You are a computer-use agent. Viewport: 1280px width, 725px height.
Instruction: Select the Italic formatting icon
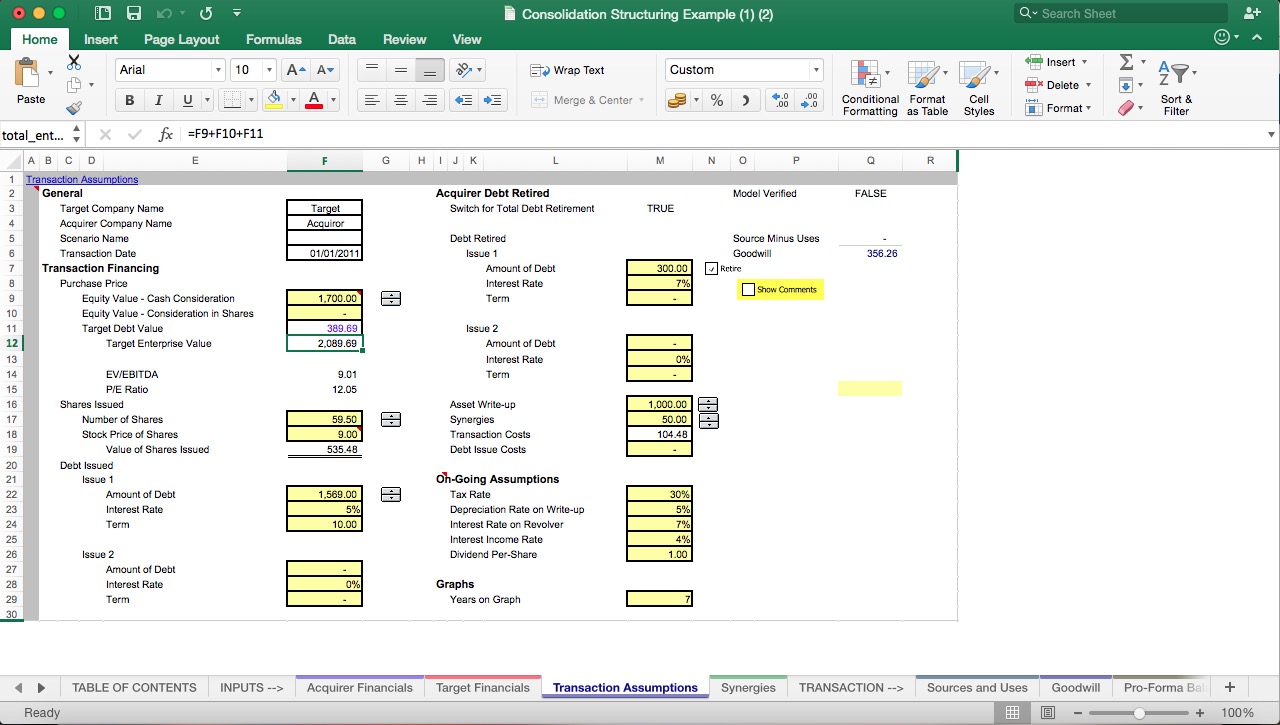click(157, 100)
